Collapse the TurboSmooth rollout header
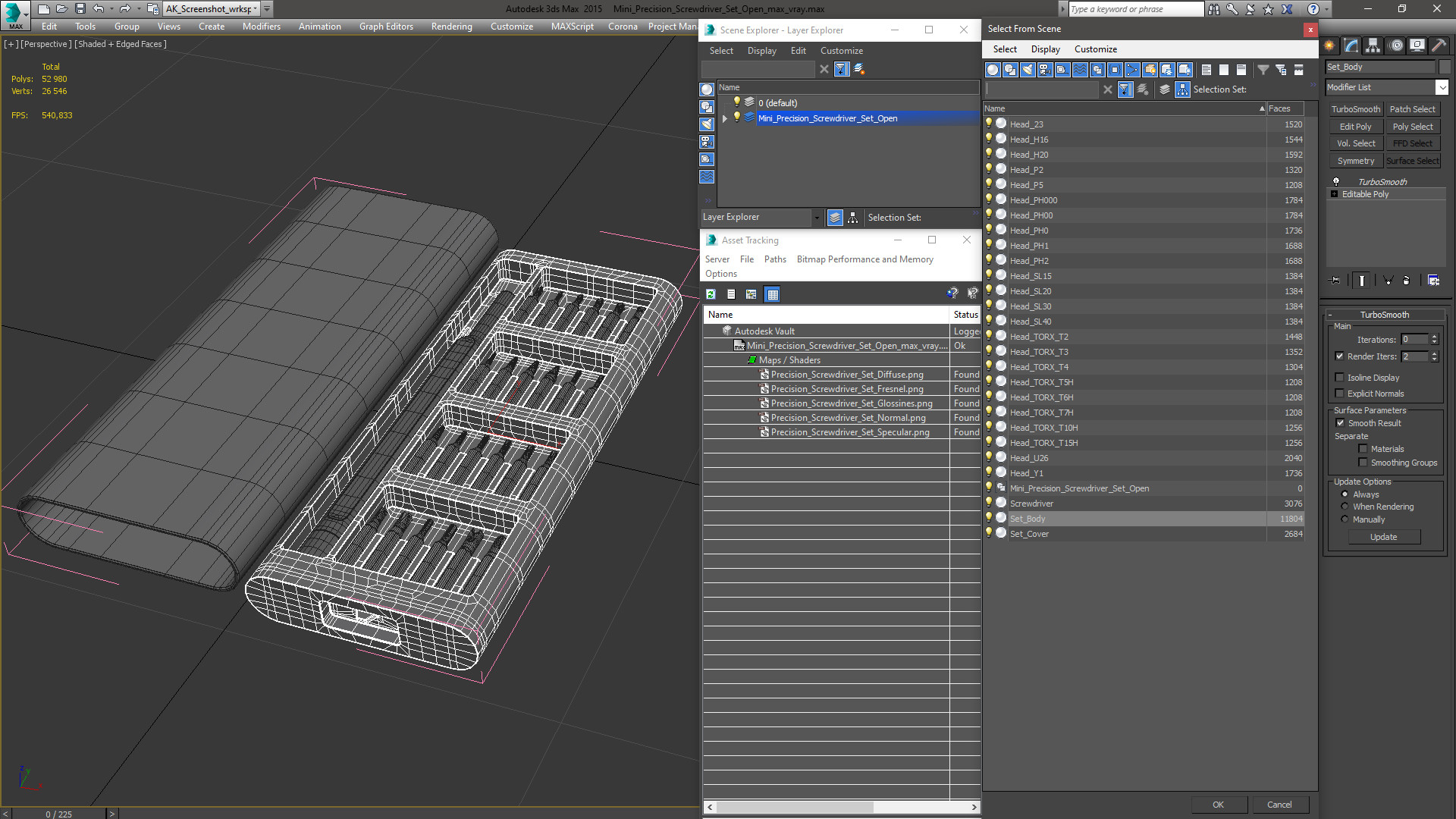The height and width of the screenshot is (819, 1456). click(1384, 315)
